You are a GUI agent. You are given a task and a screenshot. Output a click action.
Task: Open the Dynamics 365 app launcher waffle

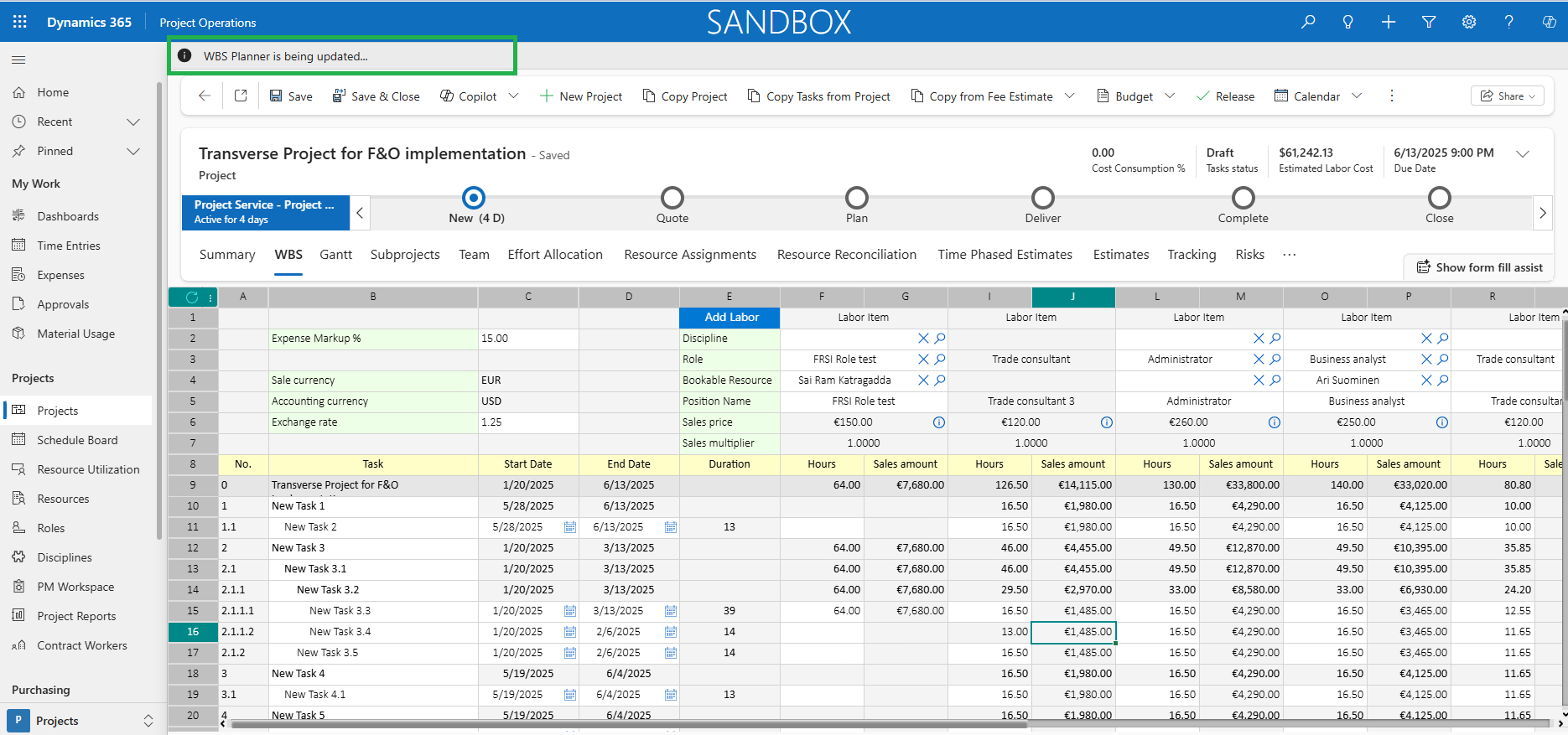(x=20, y=22)
